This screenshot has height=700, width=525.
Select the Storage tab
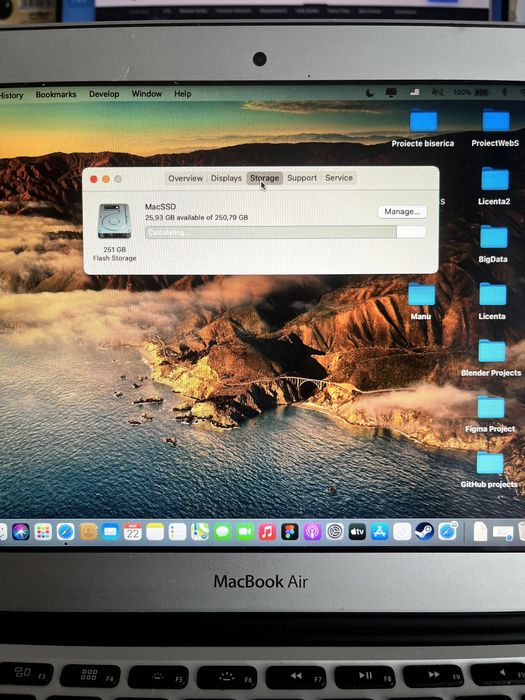tap(264, 178)
